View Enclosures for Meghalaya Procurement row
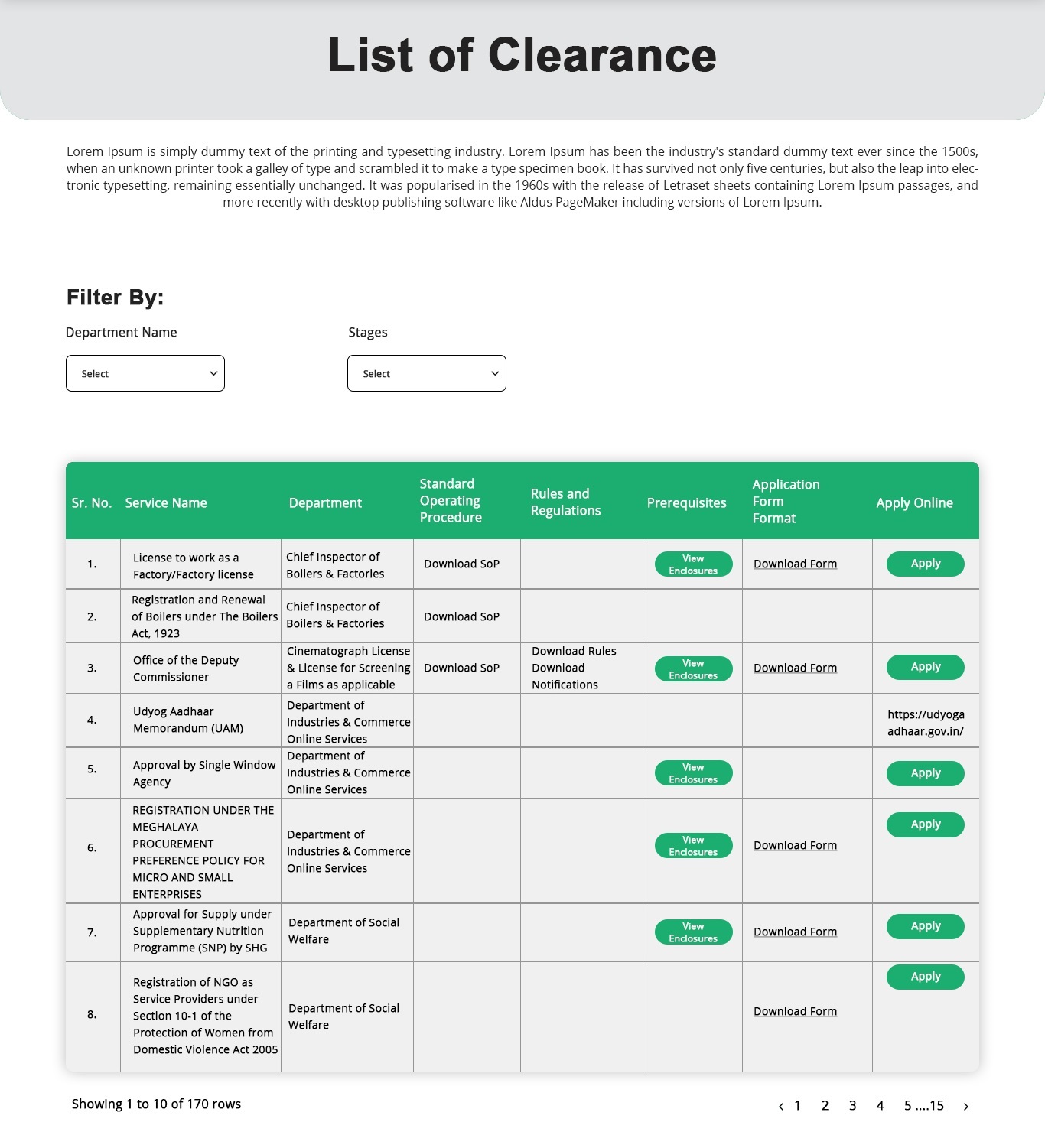This screenshot has width=1045, height=1148. pyautogui.click(x=693, y=846)
